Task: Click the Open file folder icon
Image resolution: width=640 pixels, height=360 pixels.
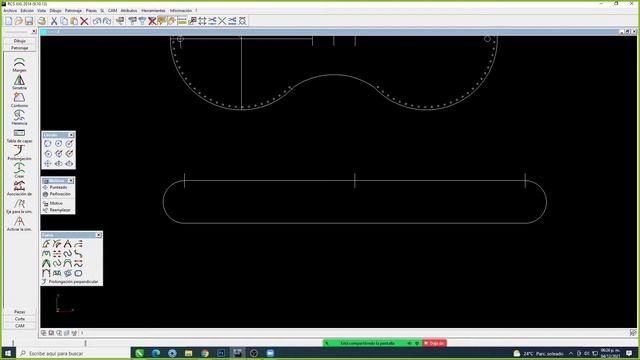Action: coord(18,21)
